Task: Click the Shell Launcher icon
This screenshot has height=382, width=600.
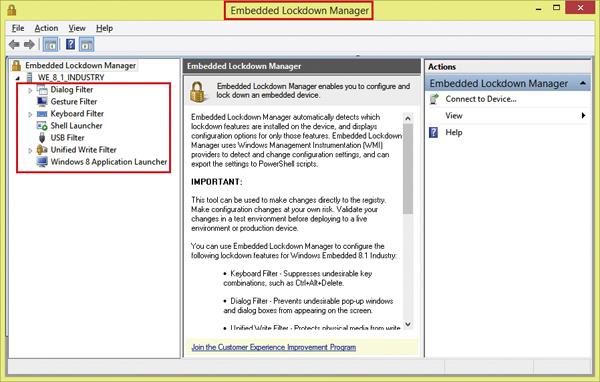Action: (x=42, y=126)
